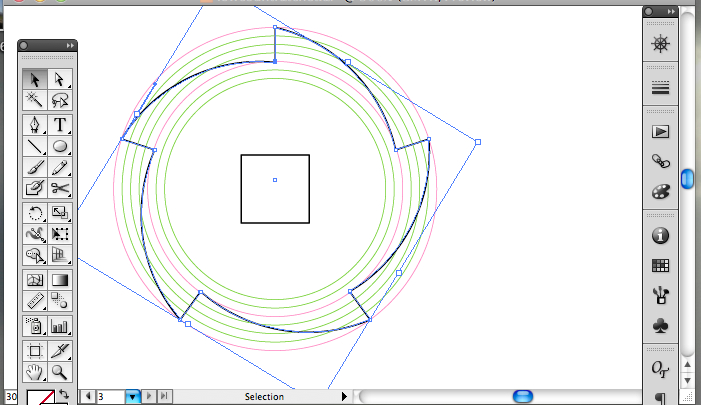Viewport: 701px width, 405px height.
Task: Open the Navigator panel (ship wheel icon)
Action: [x=660, y=44]
